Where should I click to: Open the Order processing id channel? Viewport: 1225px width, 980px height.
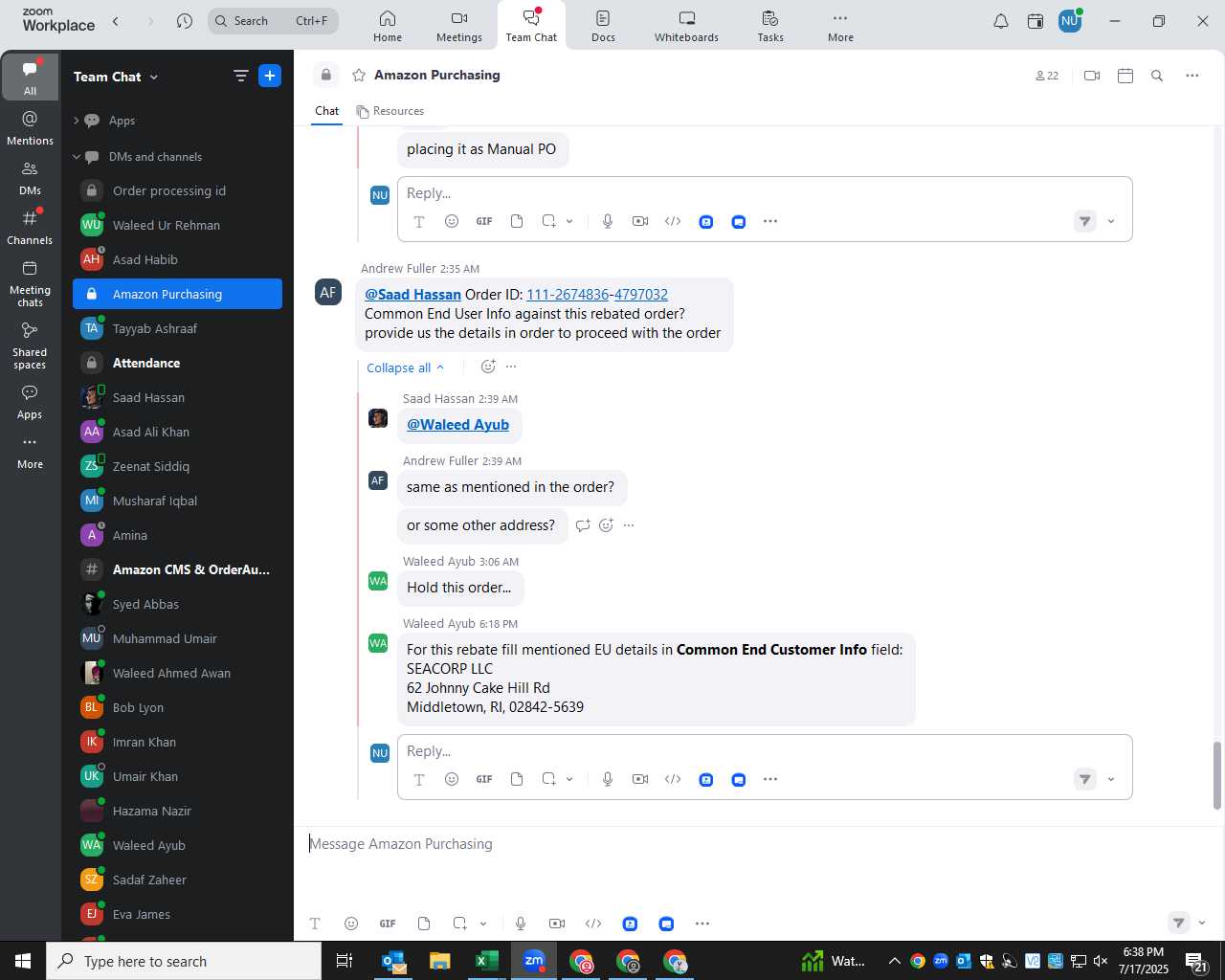177,190
